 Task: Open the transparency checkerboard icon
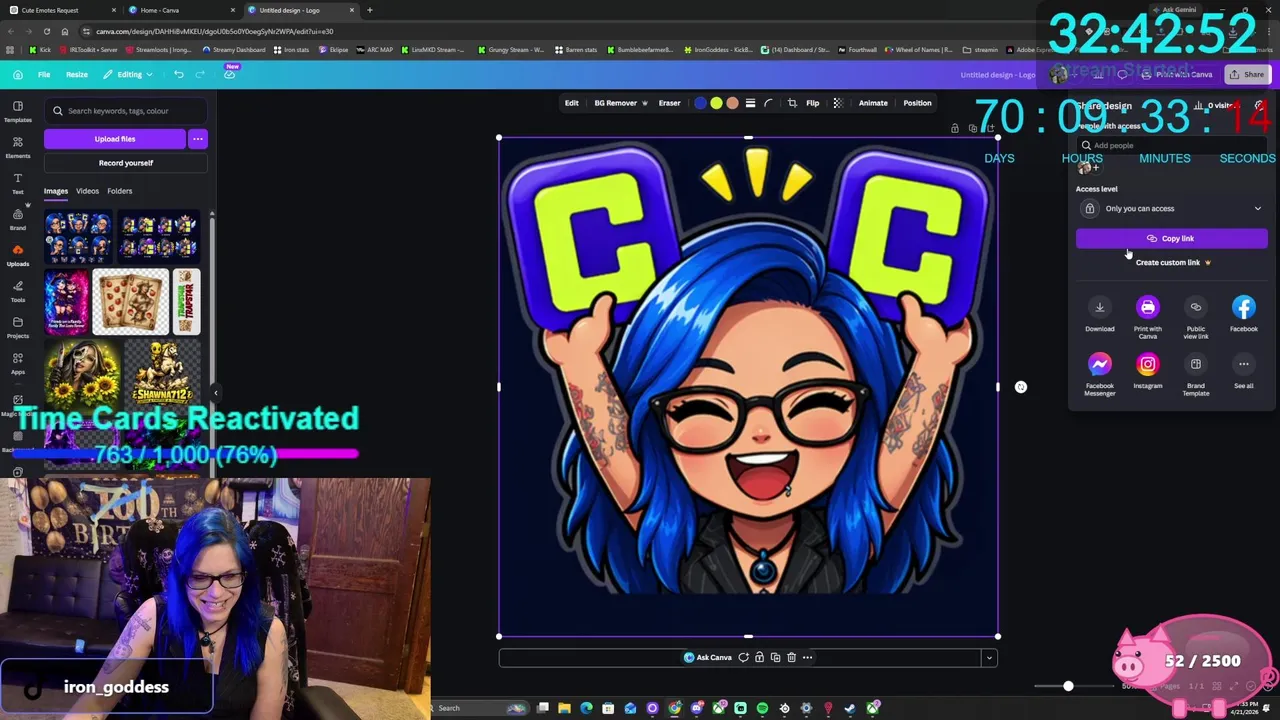click(838, 103)
